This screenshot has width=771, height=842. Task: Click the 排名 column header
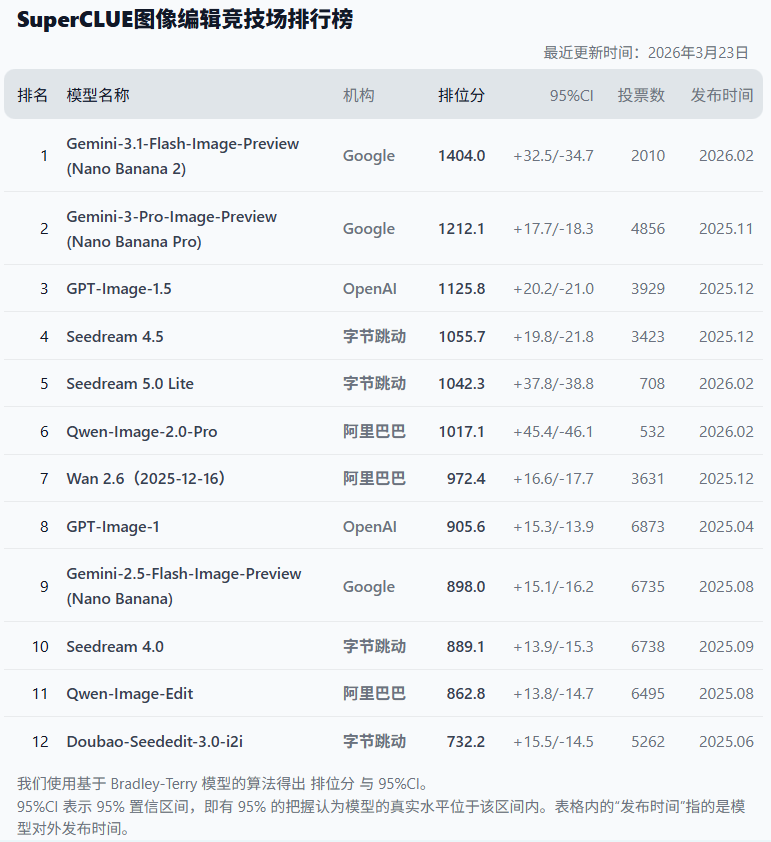coord(33,95)
